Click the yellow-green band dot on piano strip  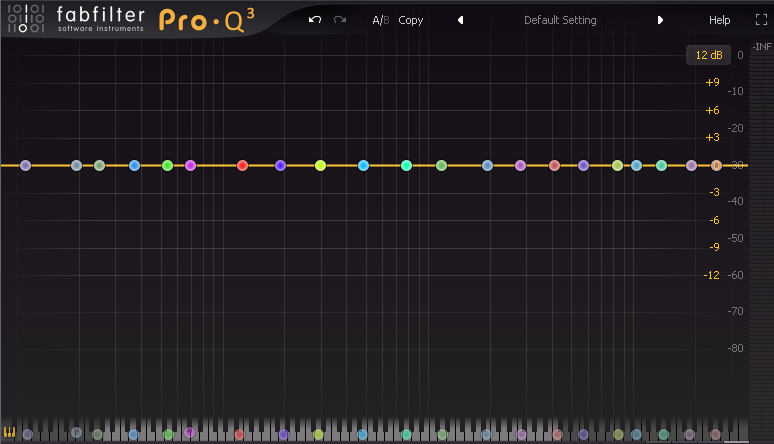[x=318, y=435]
